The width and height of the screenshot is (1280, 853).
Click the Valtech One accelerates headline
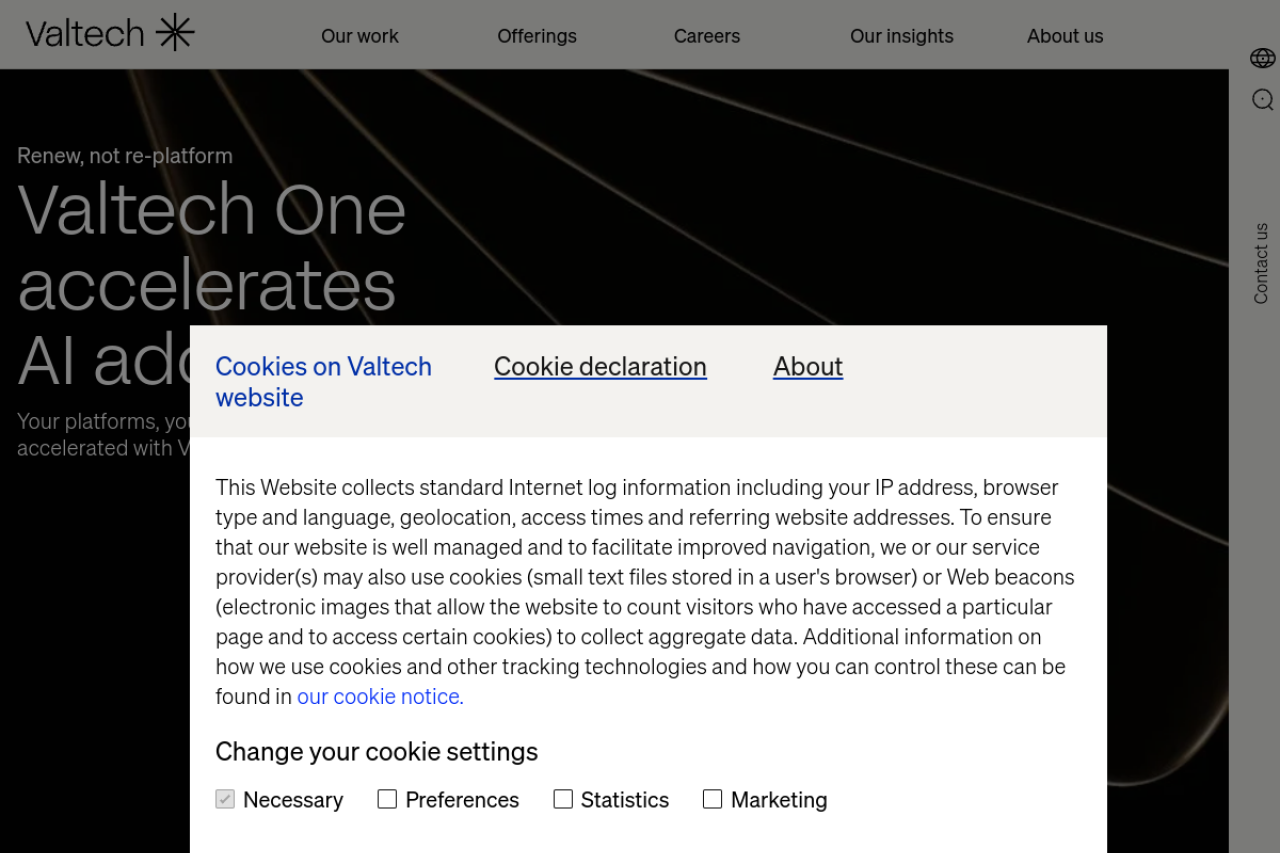[x=211, y=247]
